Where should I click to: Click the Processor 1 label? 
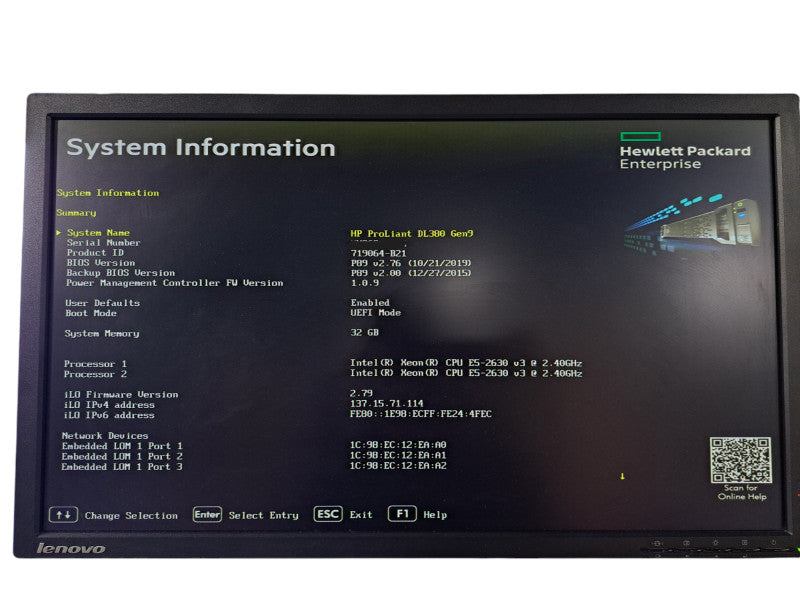click(95, 364)
